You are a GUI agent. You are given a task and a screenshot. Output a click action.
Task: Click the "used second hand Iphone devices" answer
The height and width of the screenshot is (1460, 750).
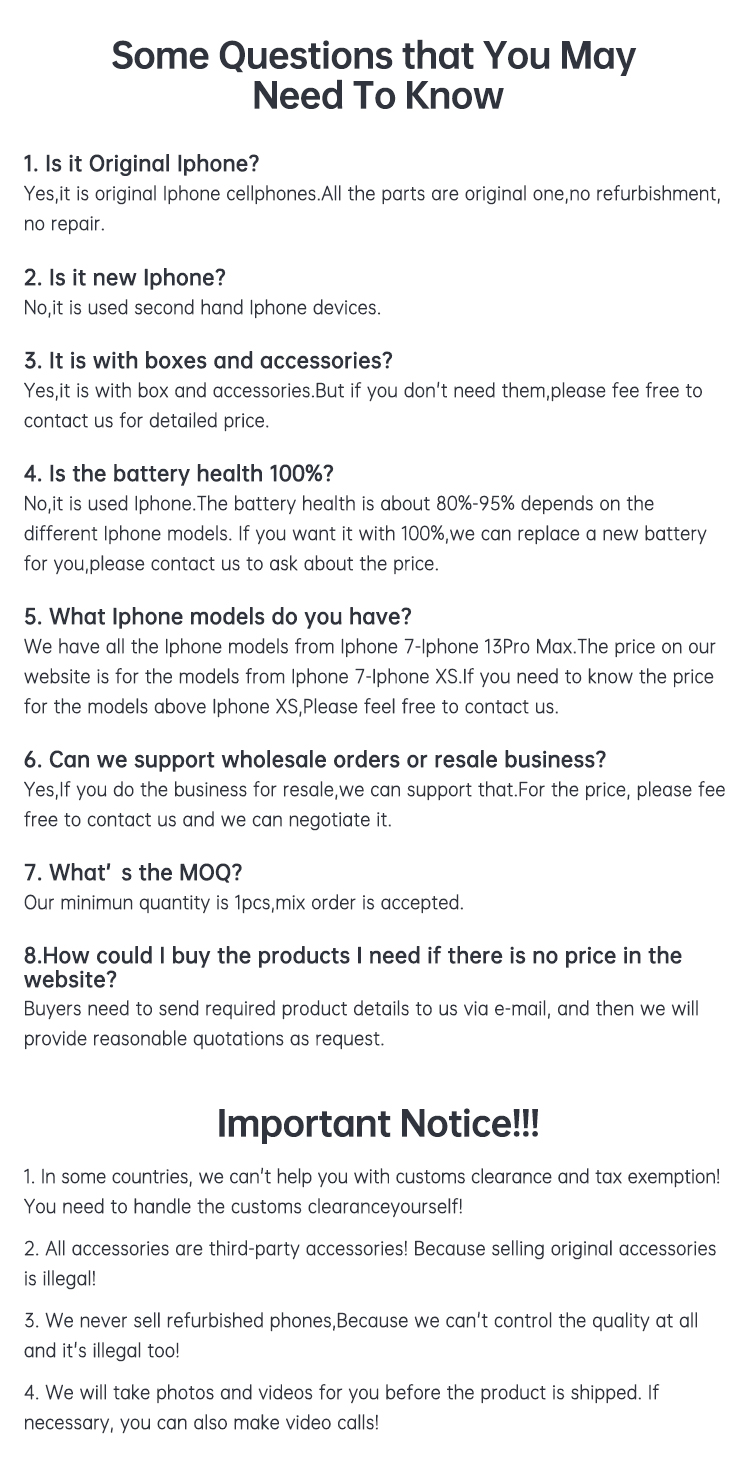202,307
